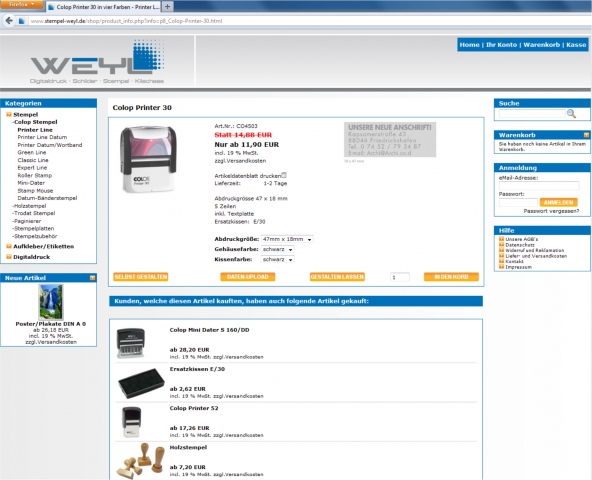Click the Suche text field
Screen dimensions: 592x480
pyautogui.click(x=532, y=114)
